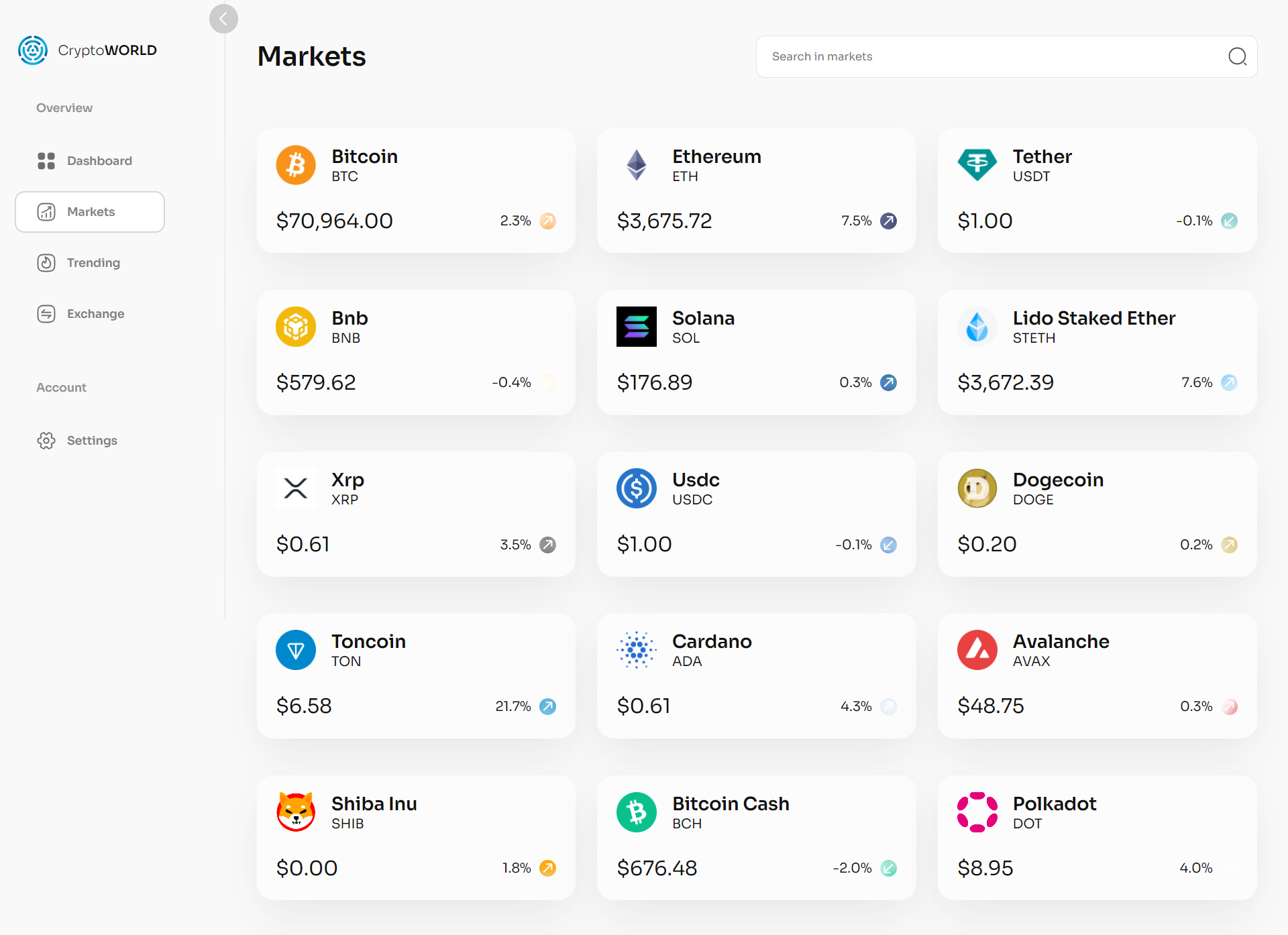
Task: Open the Lido Staked Ether name link
Action: pyautogui.click(x=1094, y=318)
